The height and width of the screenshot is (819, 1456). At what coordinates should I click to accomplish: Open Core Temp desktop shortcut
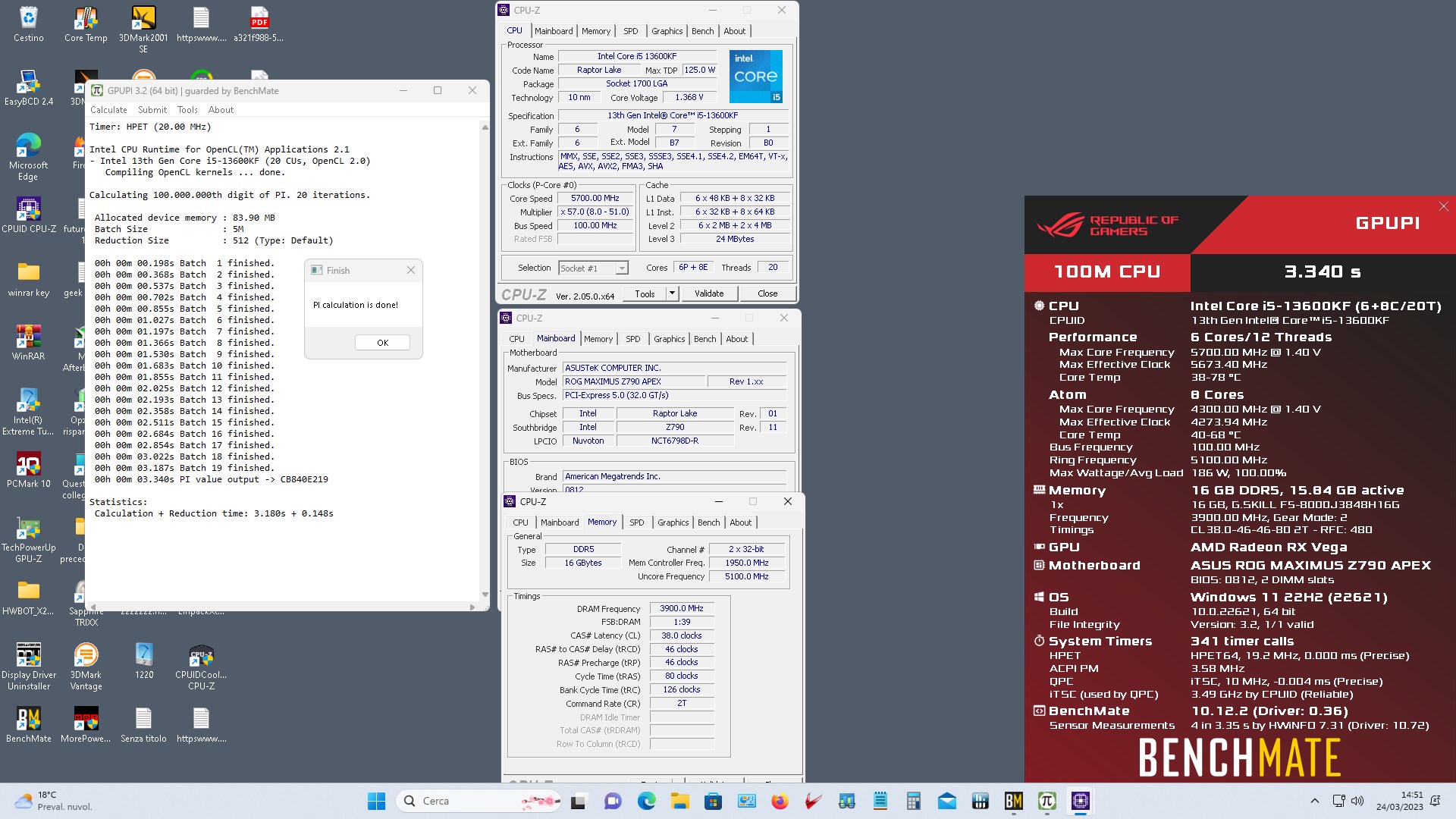point(86,24)
